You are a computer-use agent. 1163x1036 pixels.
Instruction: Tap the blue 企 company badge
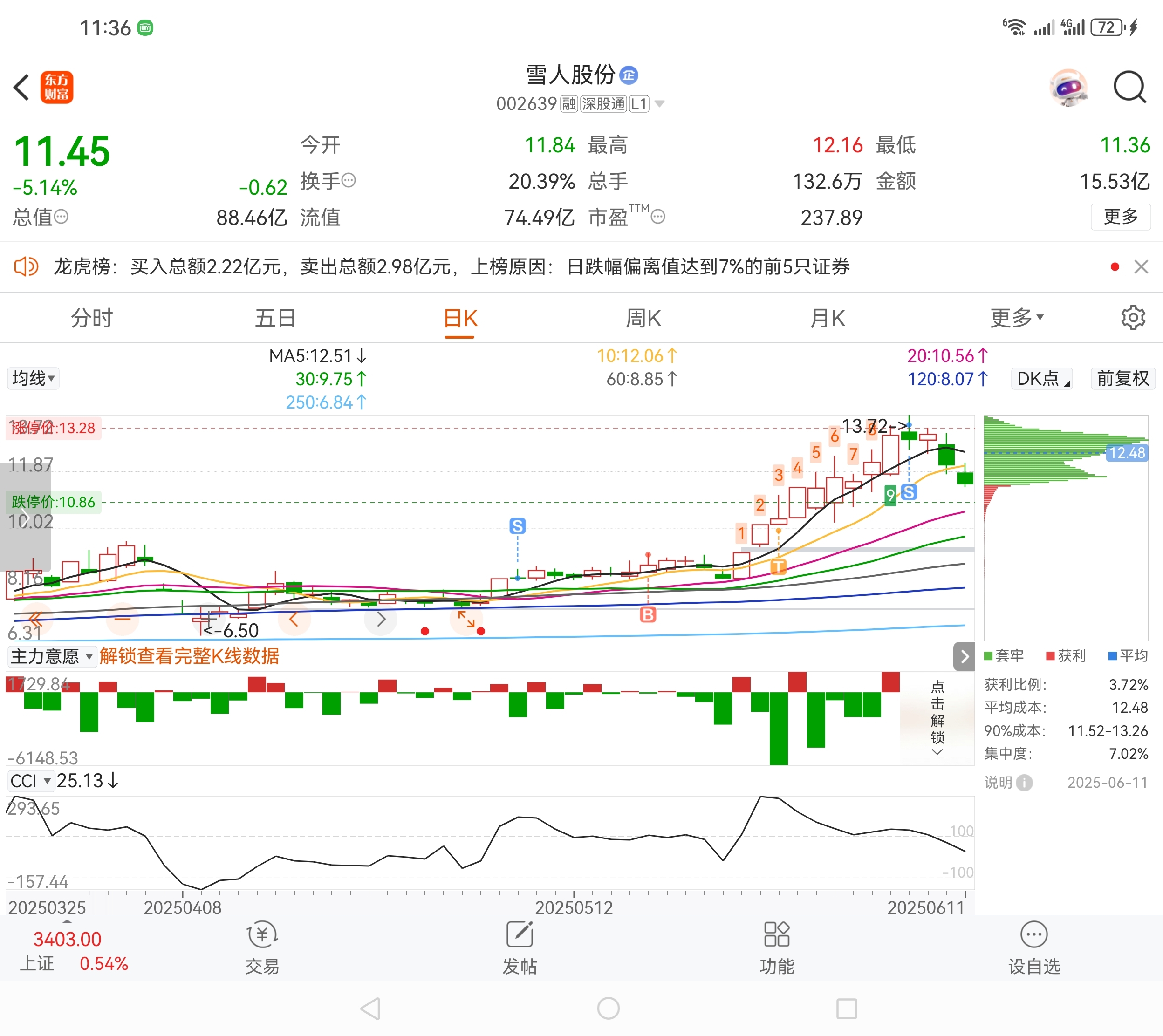pyautogui.click(x=629, y=75)
